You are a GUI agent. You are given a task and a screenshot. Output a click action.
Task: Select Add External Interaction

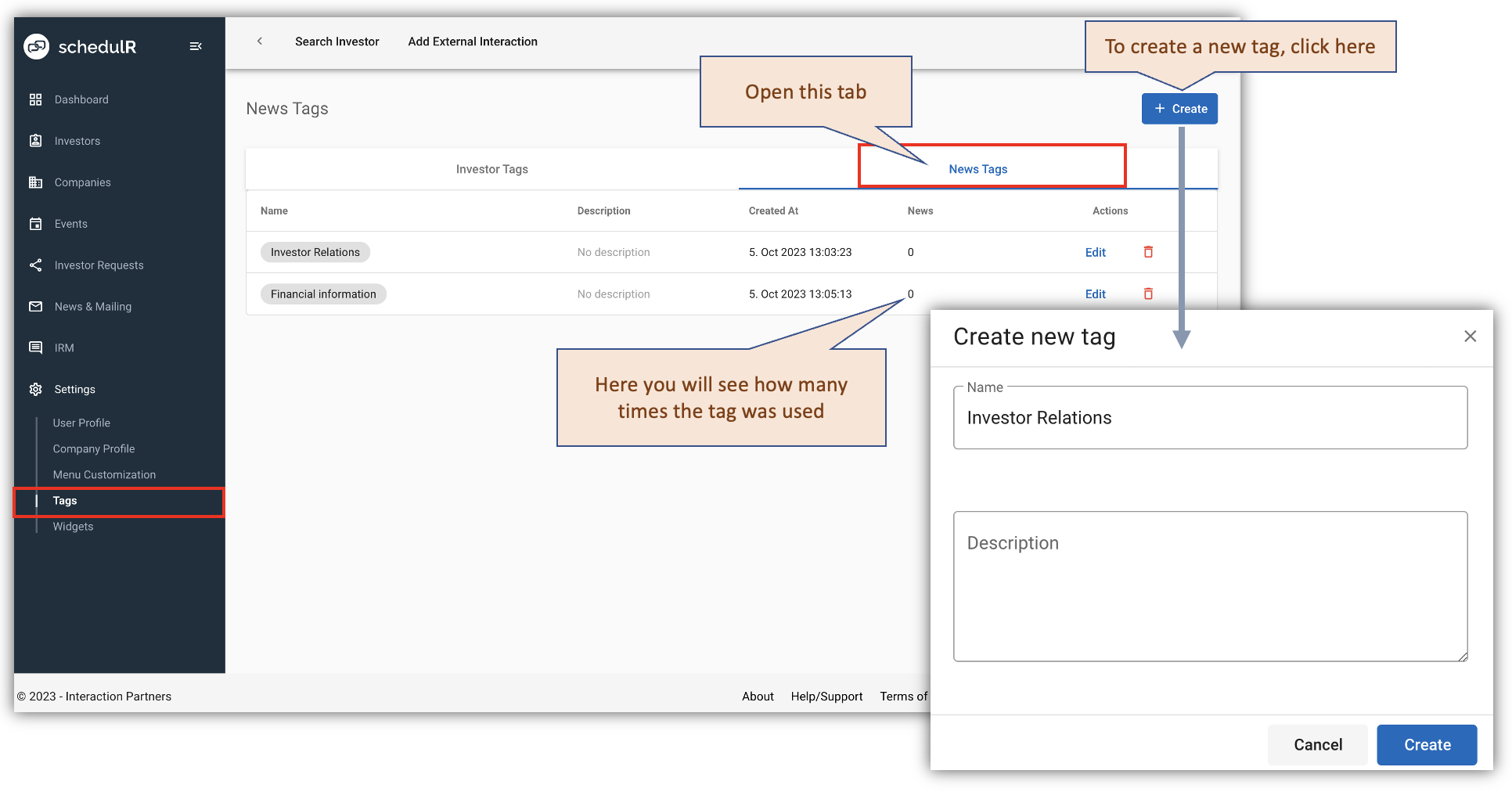(472, 41)
